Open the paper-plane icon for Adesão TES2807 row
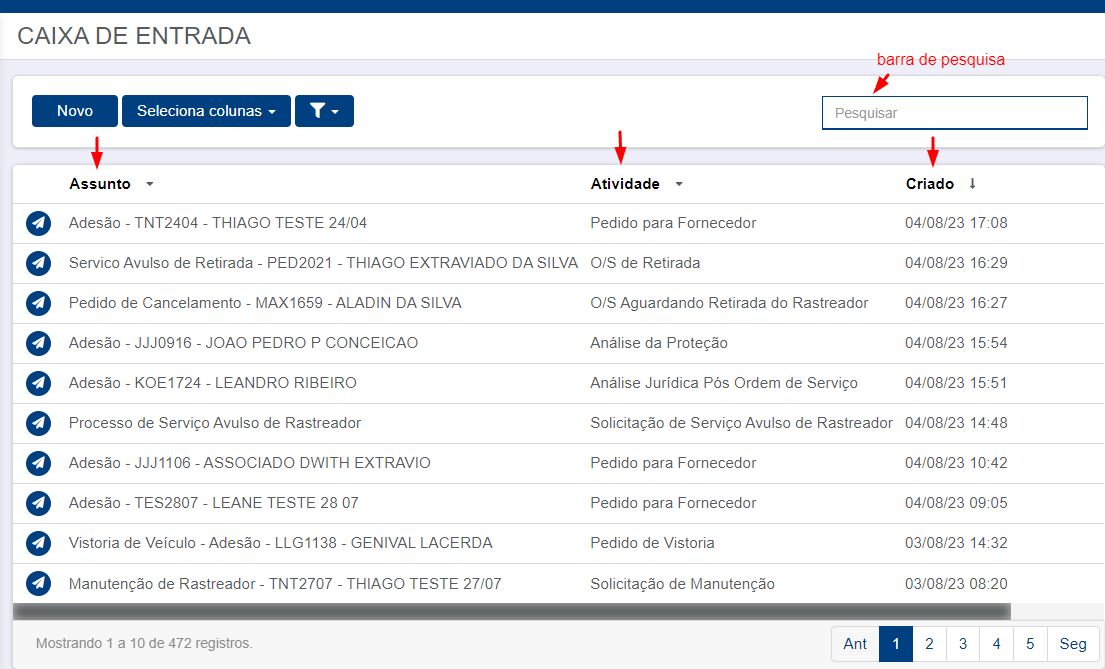This screenshot has height=669, width=1105. (39, 503)
